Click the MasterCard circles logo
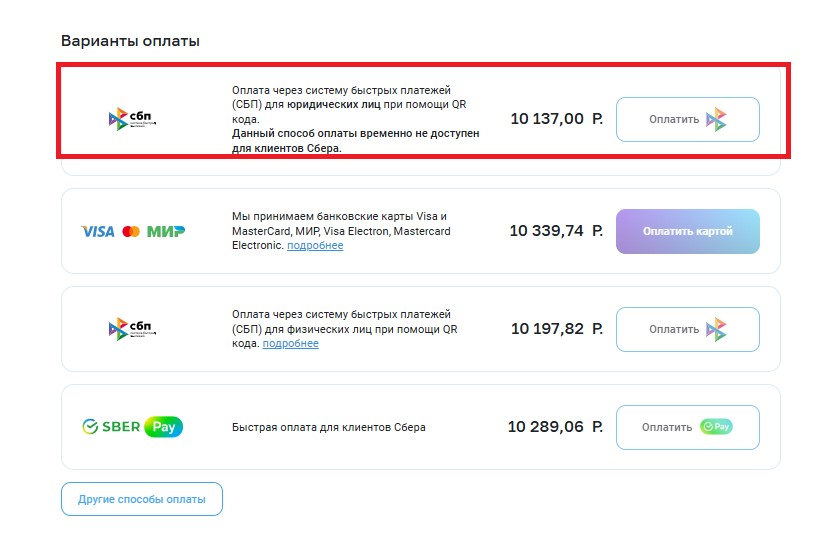This screenshot has width=830, height=547. tap(131, 232)
